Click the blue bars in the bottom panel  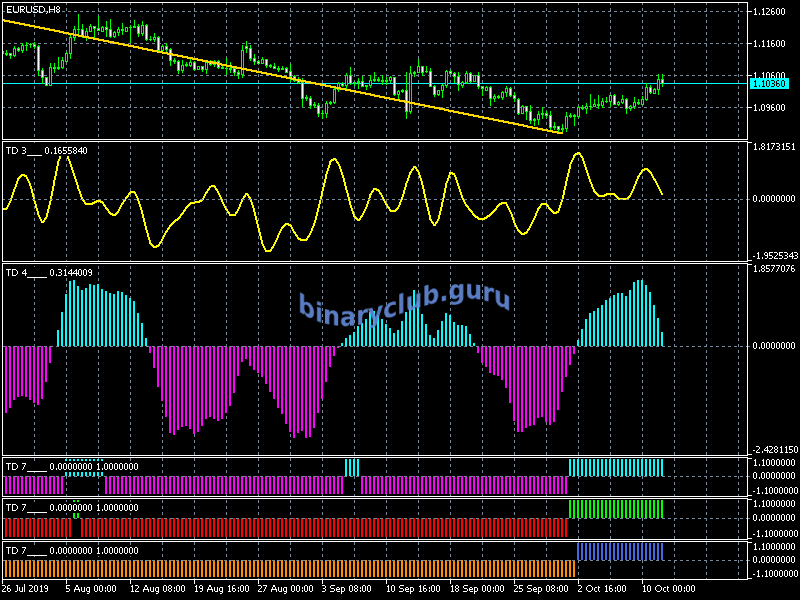(620, 551)
